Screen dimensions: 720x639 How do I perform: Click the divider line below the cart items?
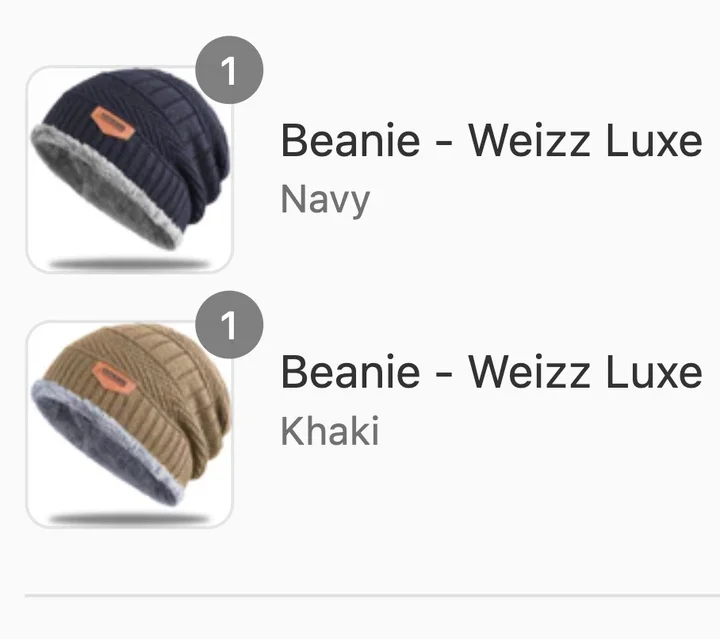pyautogui.click(x=372, y=595)
